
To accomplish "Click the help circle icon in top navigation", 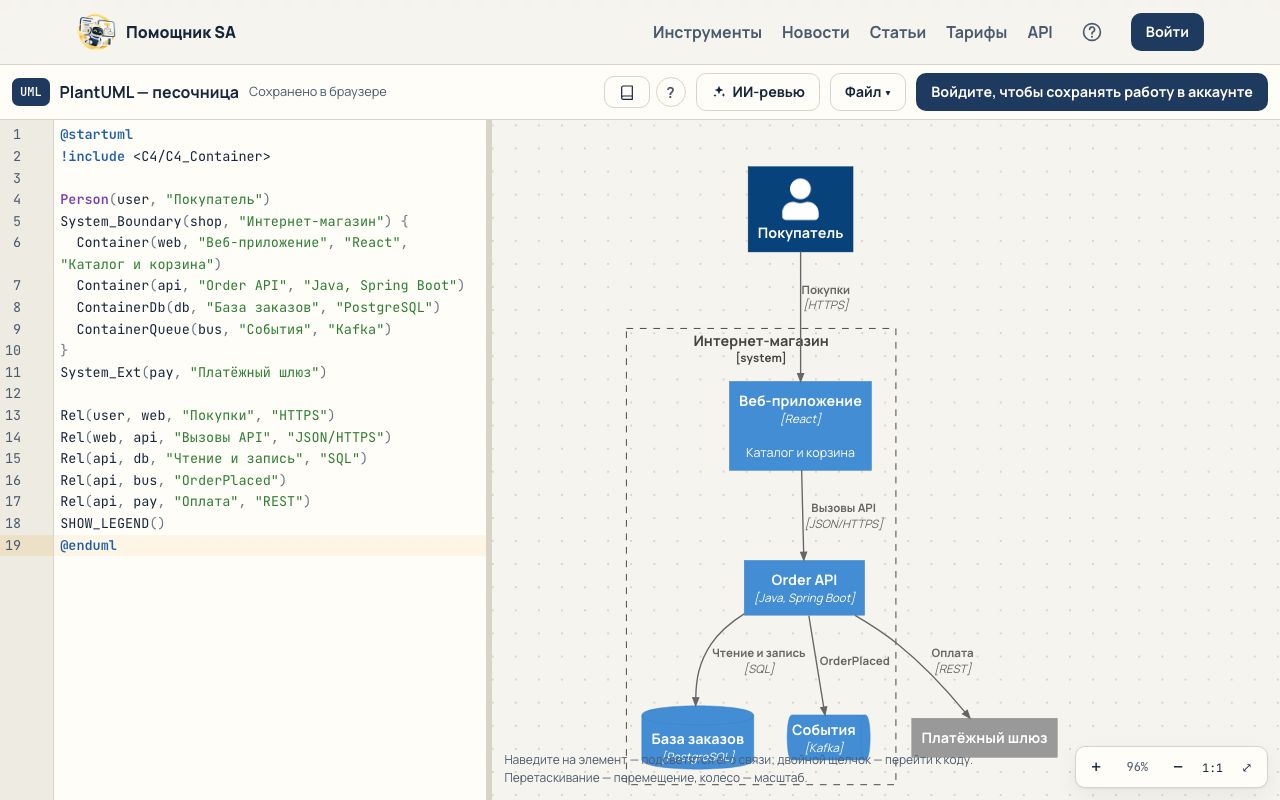I will point(1092,32).
